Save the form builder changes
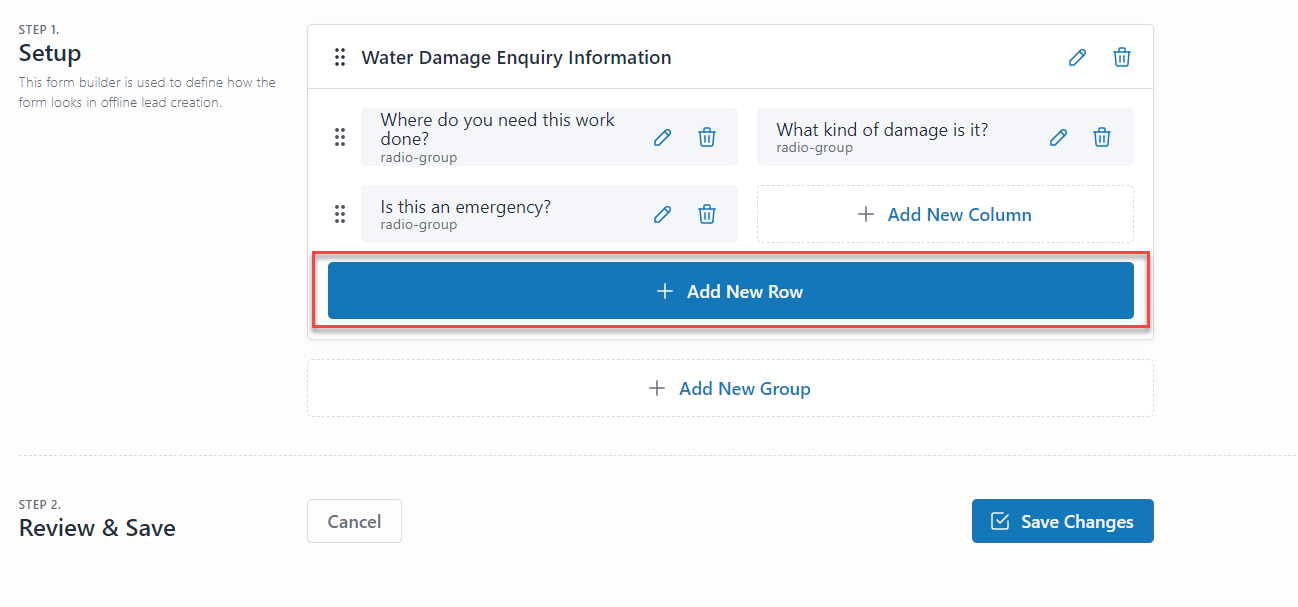 click(x=1062, y=520)
